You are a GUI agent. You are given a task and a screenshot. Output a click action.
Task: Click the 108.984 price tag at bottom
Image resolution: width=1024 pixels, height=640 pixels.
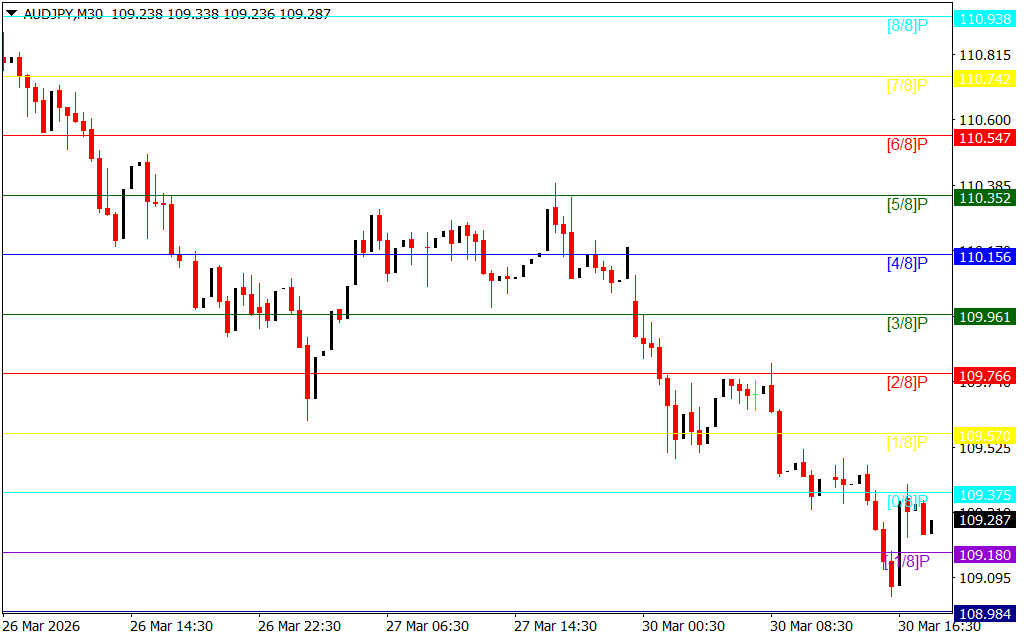(985, 614)
